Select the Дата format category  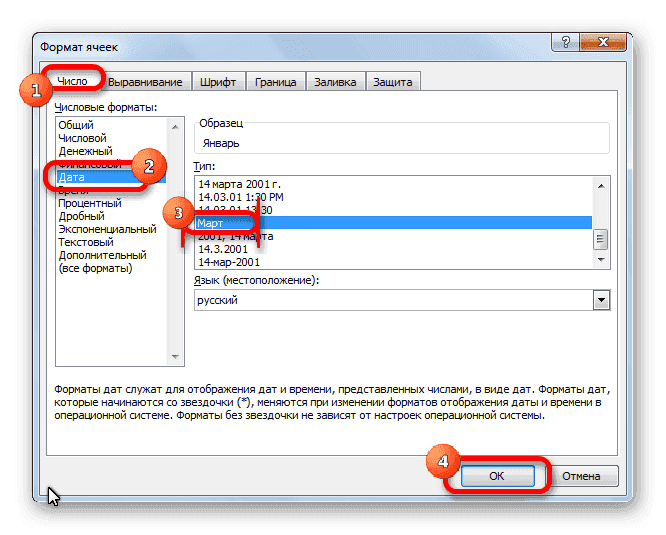click(x=111, y=177)
